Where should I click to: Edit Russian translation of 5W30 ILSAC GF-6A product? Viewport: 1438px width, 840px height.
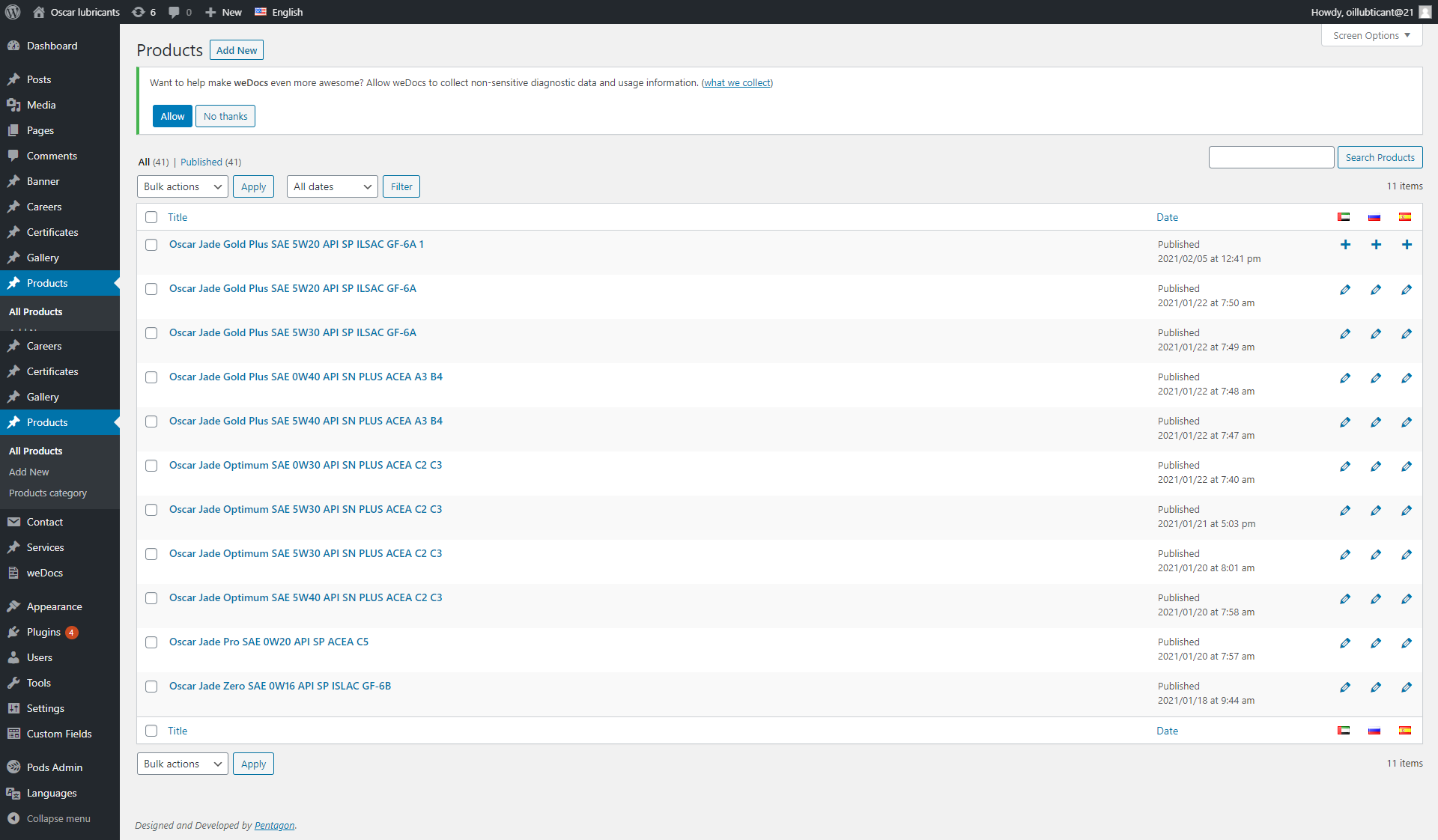pos(1376,334)
